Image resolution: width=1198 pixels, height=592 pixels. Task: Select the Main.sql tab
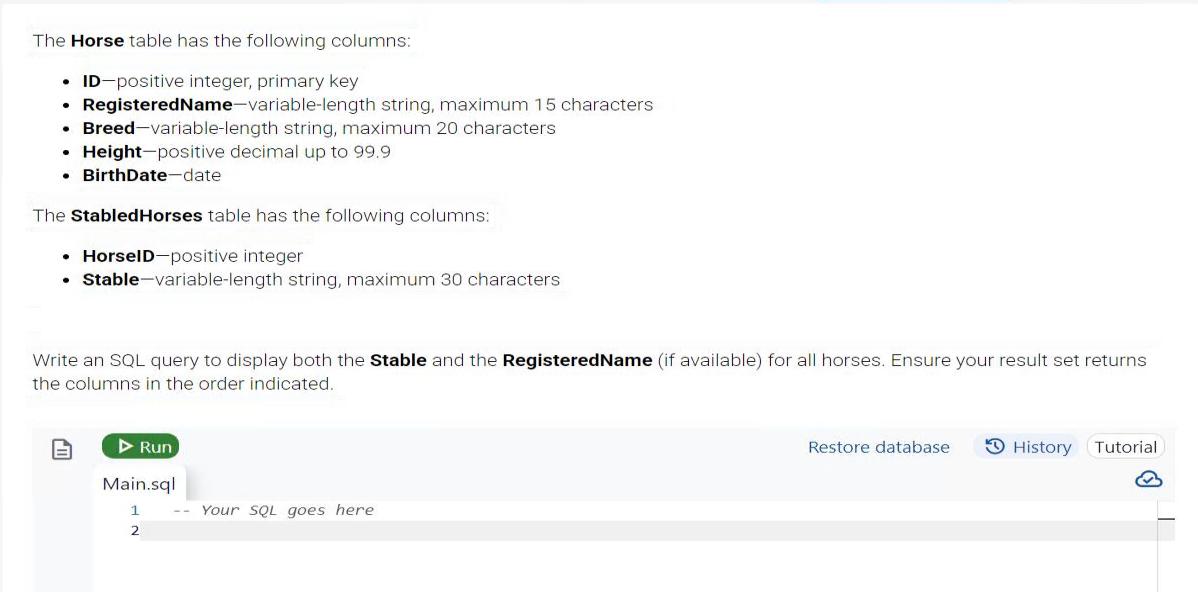(x=139, y=484)
